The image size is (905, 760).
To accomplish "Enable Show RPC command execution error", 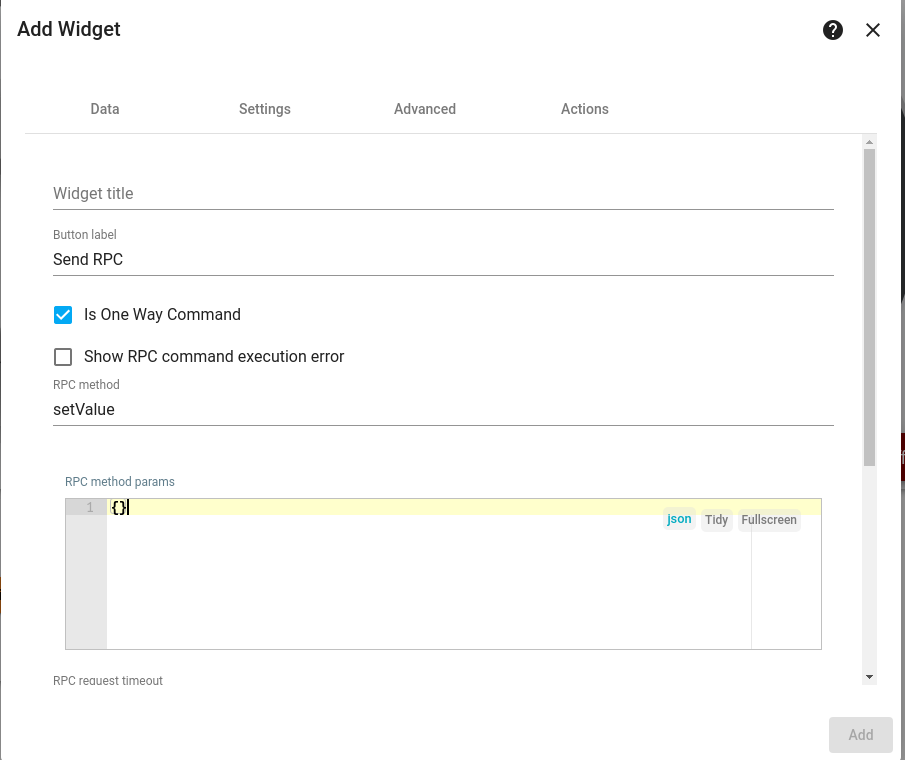I will point(63,356).
